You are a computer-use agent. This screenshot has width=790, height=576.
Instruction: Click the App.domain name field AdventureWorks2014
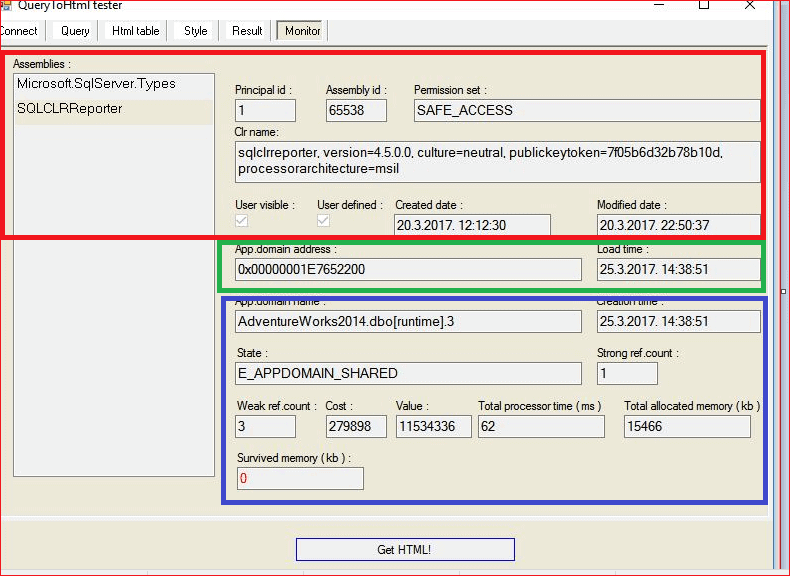[x=408, y=322]
